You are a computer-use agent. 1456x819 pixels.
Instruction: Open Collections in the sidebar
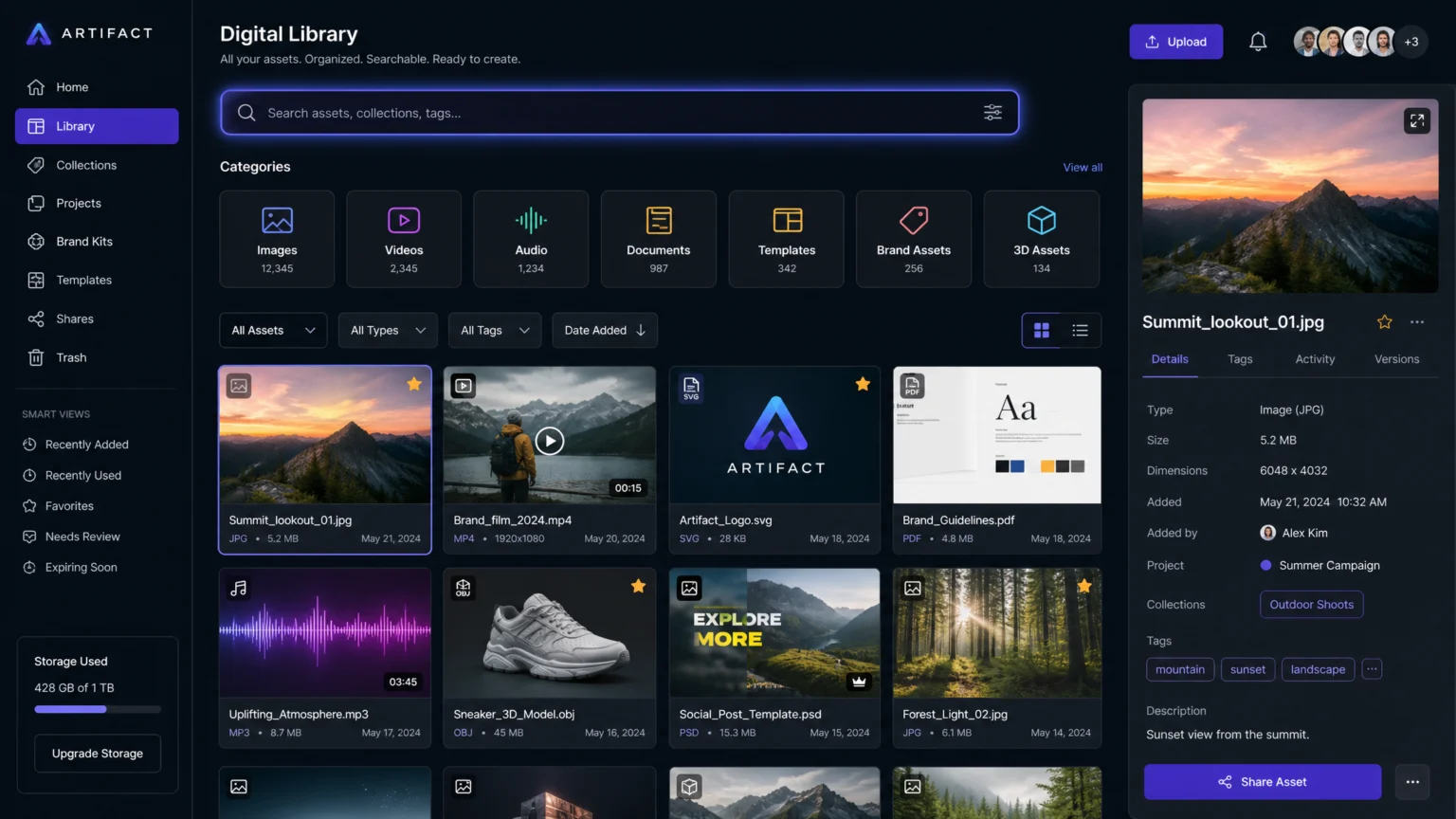click(x=97, y=165)
